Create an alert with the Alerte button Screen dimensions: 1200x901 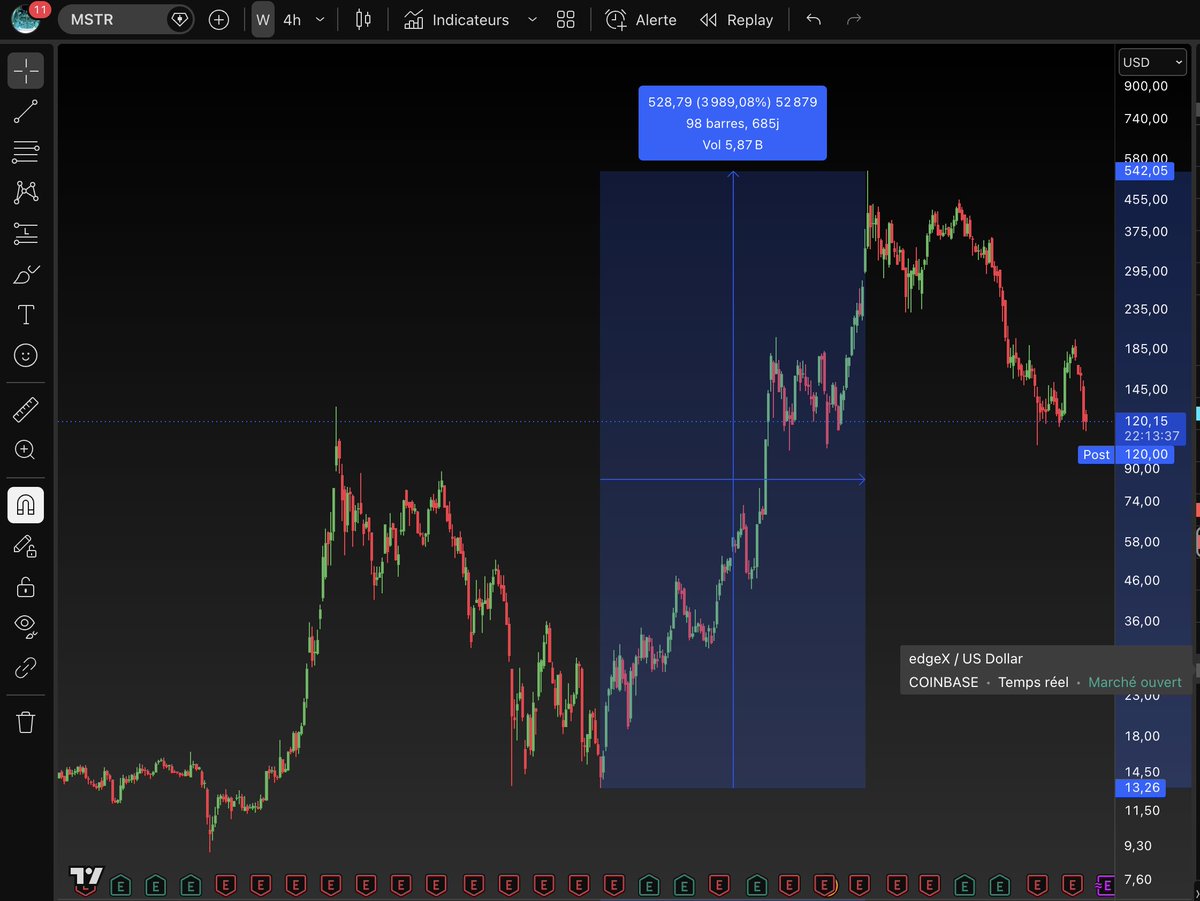click(x=641, y=20)
